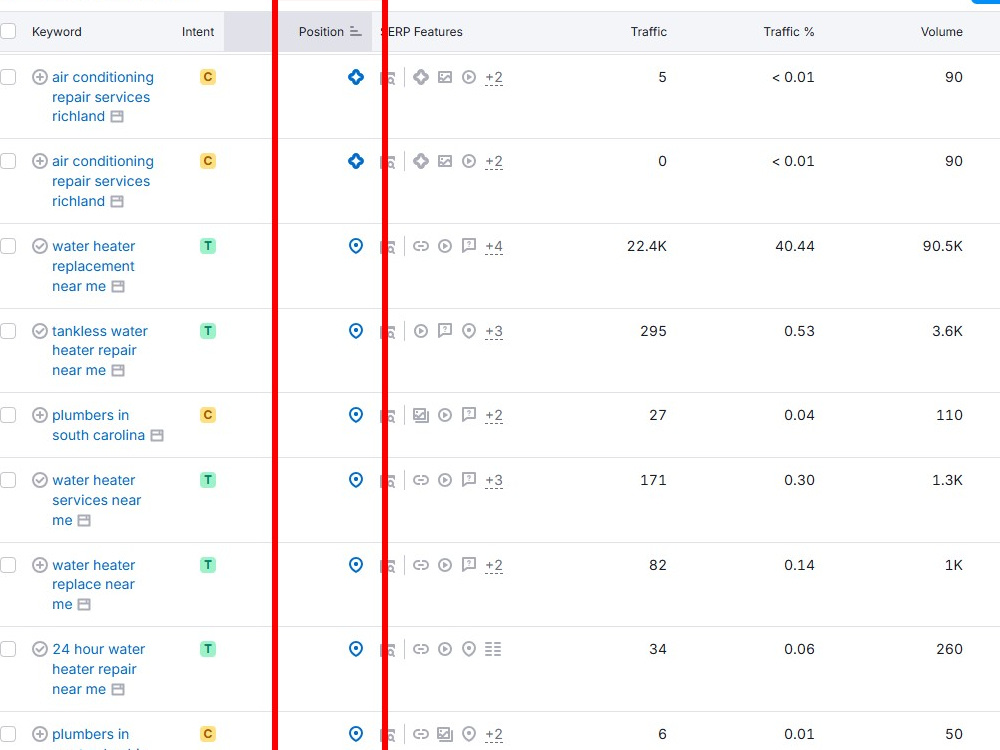Click the AI overview position icon in the row with traffic 0
The width and height of the screenshot is (1000, 750).
tap(356, 161)
